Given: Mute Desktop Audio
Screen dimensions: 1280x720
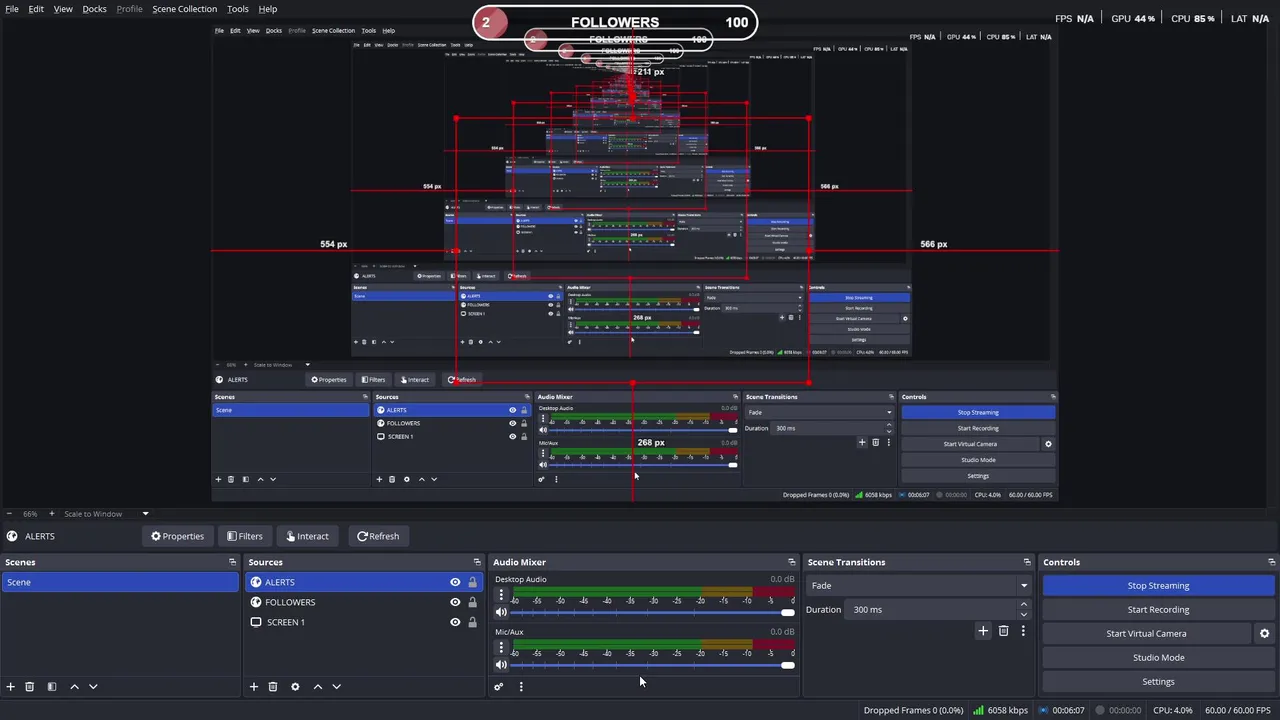Looking at the screenshot, I should [501, 612].
